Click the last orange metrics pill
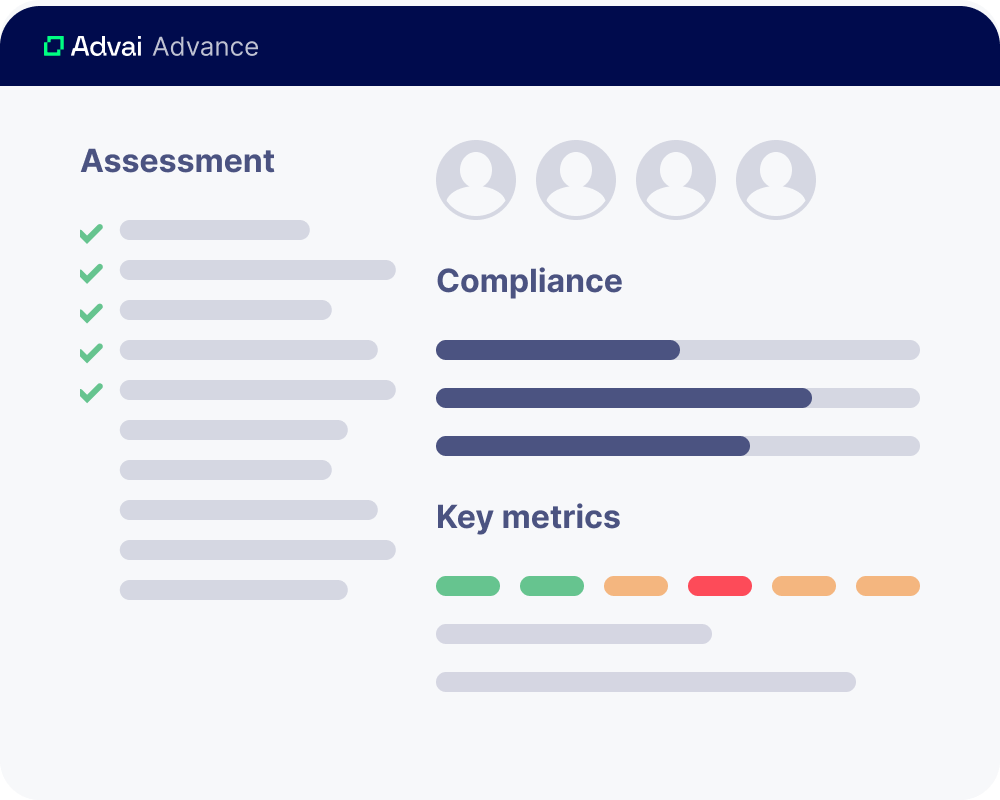1000x800 pixels. (888, 586)
